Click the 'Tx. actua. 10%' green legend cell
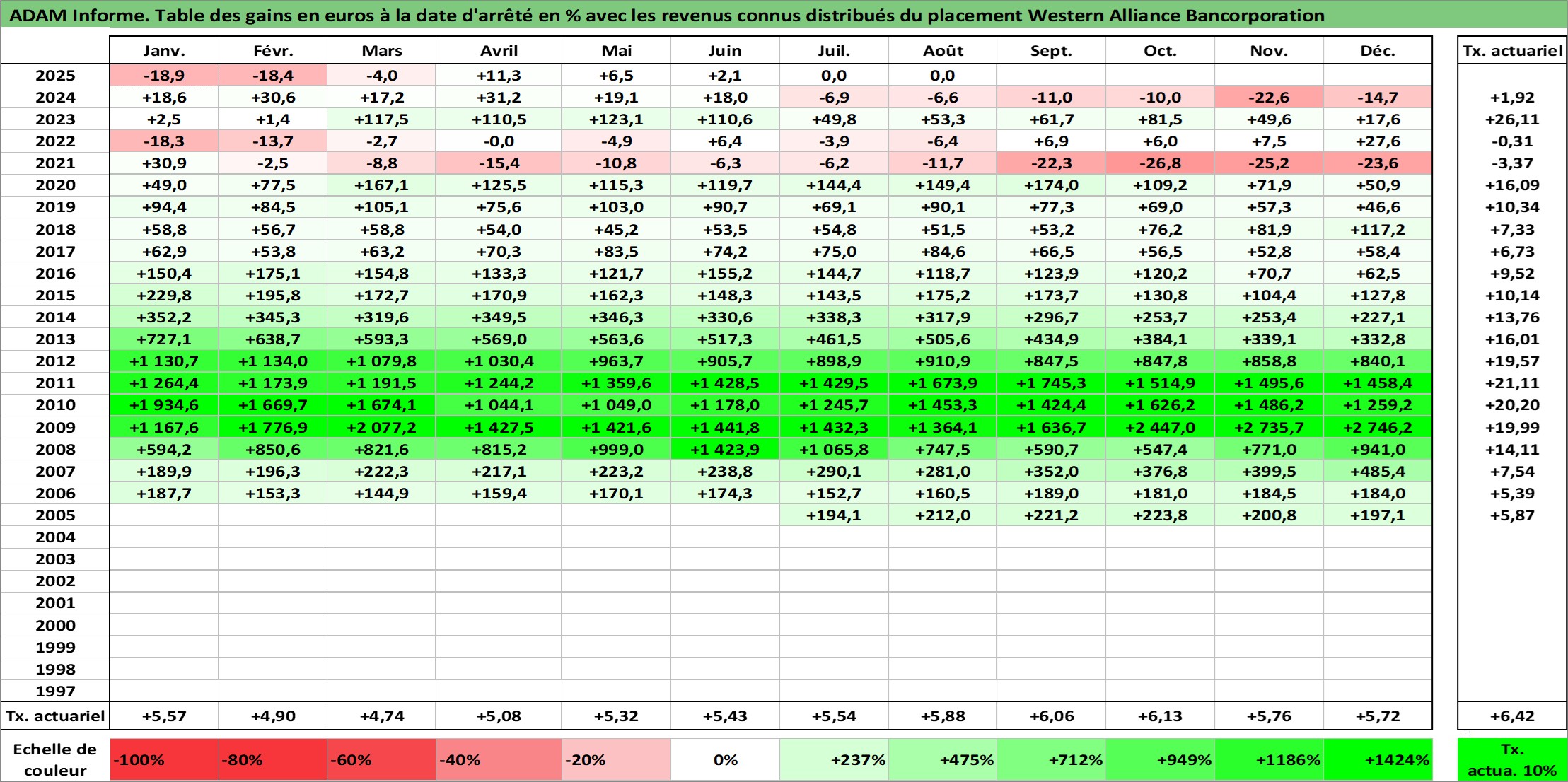 coord(1512,760)
